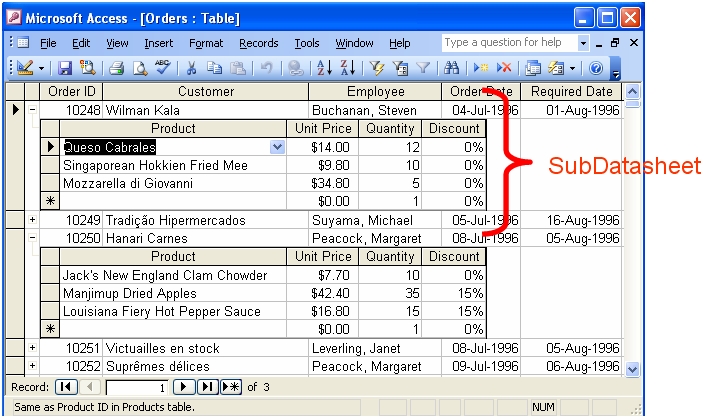The image size is (705, 417).
Task: Open Find with the binoculars icon
Action: point(451,68)
